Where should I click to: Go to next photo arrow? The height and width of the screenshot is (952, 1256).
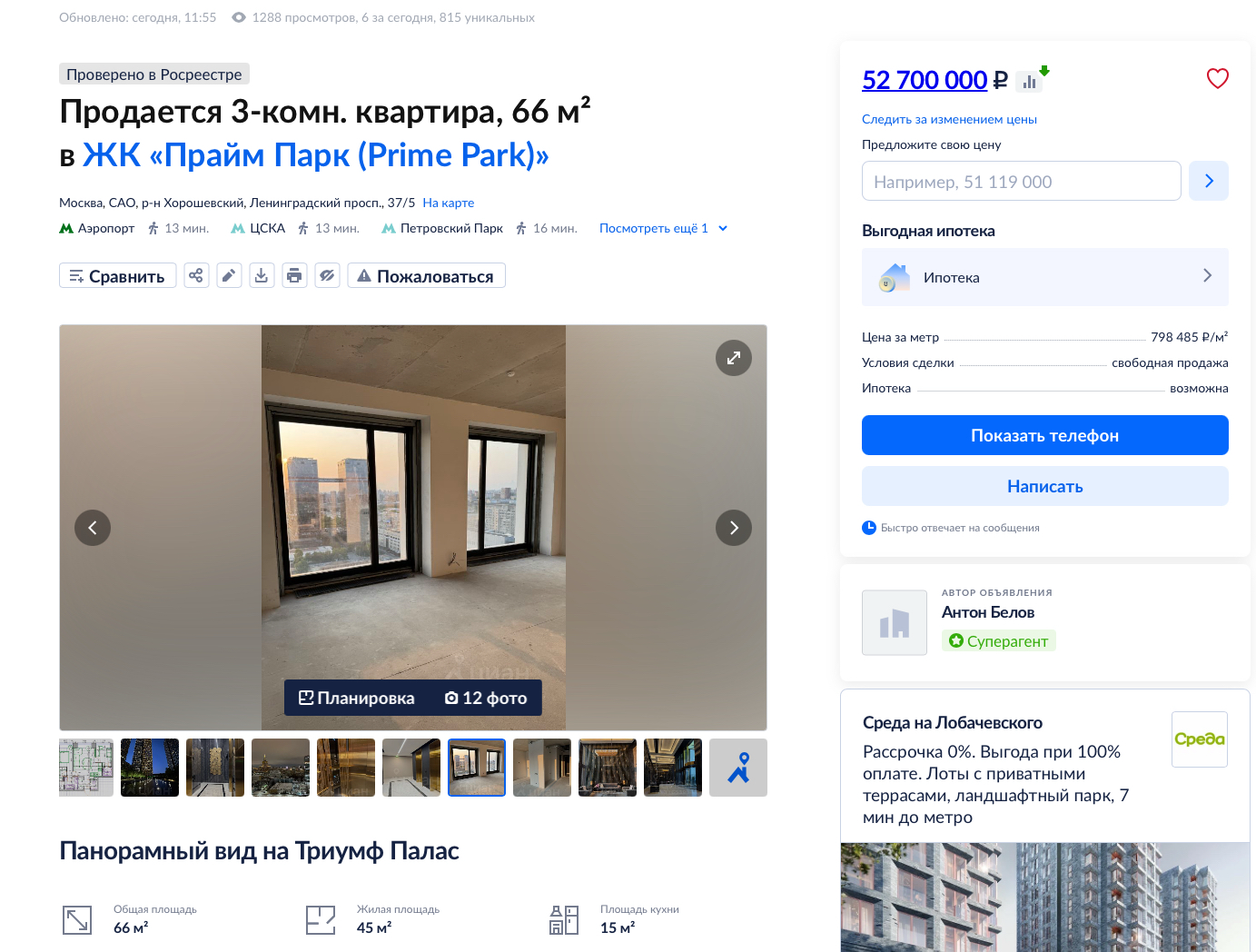pyautogui.click(x=734, y=528)
